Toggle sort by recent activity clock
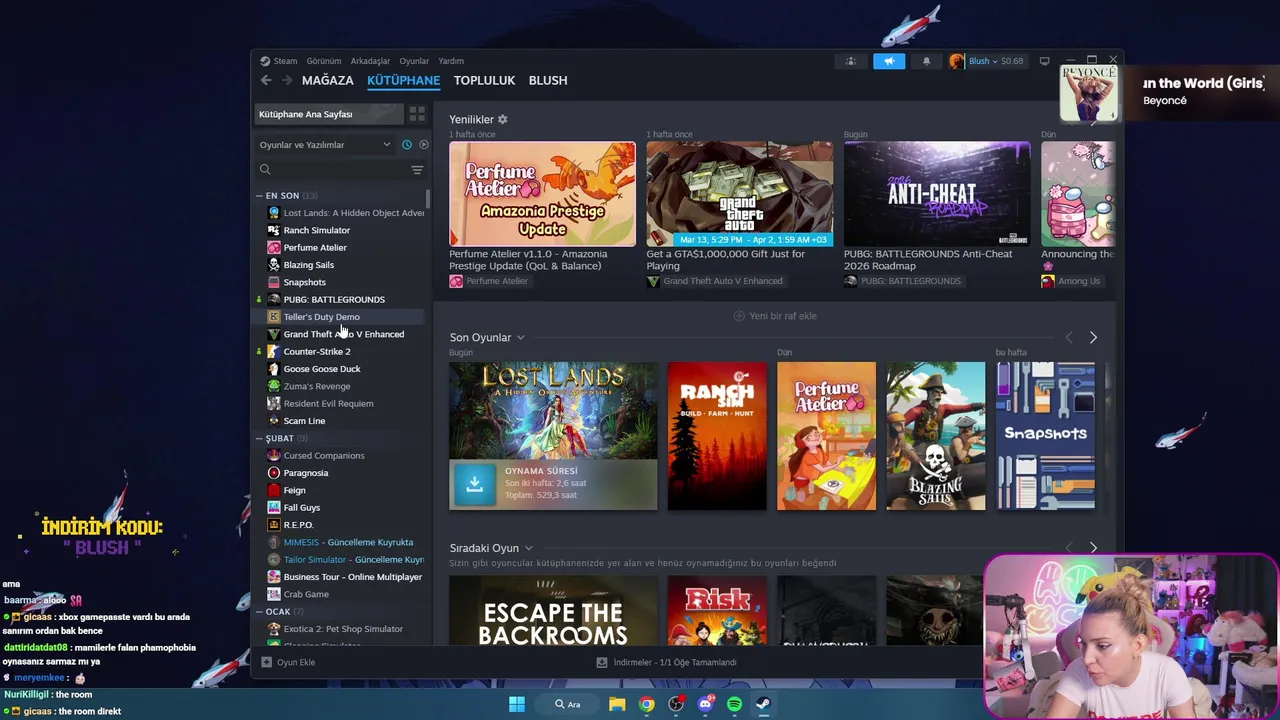 tap(407, 145)
